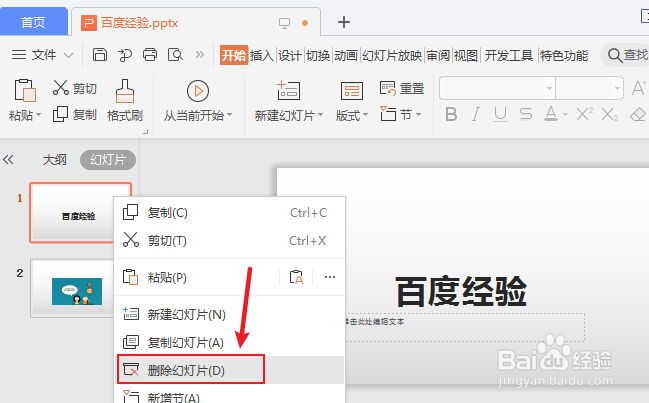Click the clear formatting eraser icon
The height and width of the screenshot is (403, 649).
point(638,114)
